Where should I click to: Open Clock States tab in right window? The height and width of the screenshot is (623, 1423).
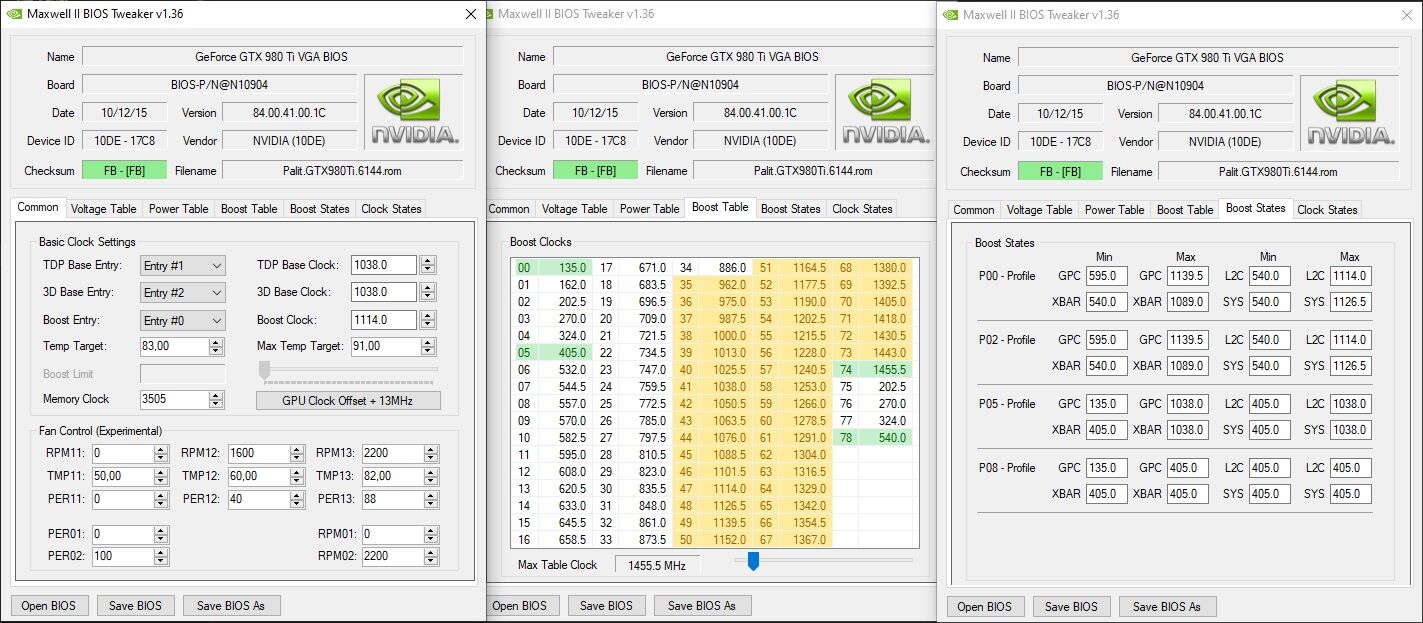[1327, 210]
